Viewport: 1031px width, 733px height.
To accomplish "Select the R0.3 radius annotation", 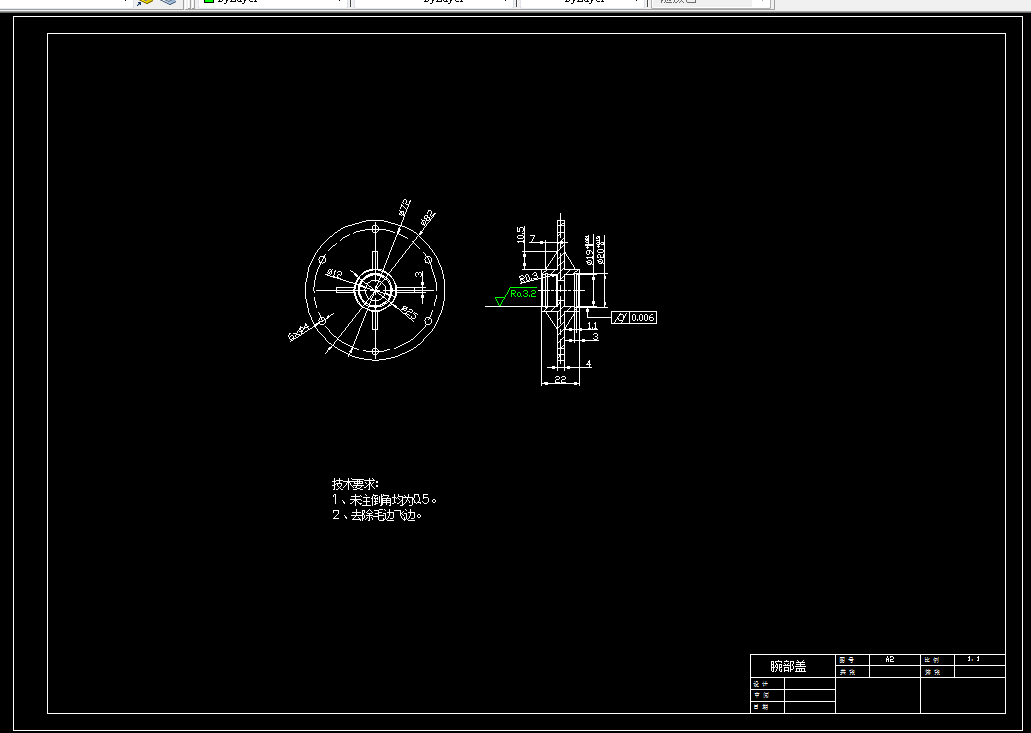I will 529,277.
